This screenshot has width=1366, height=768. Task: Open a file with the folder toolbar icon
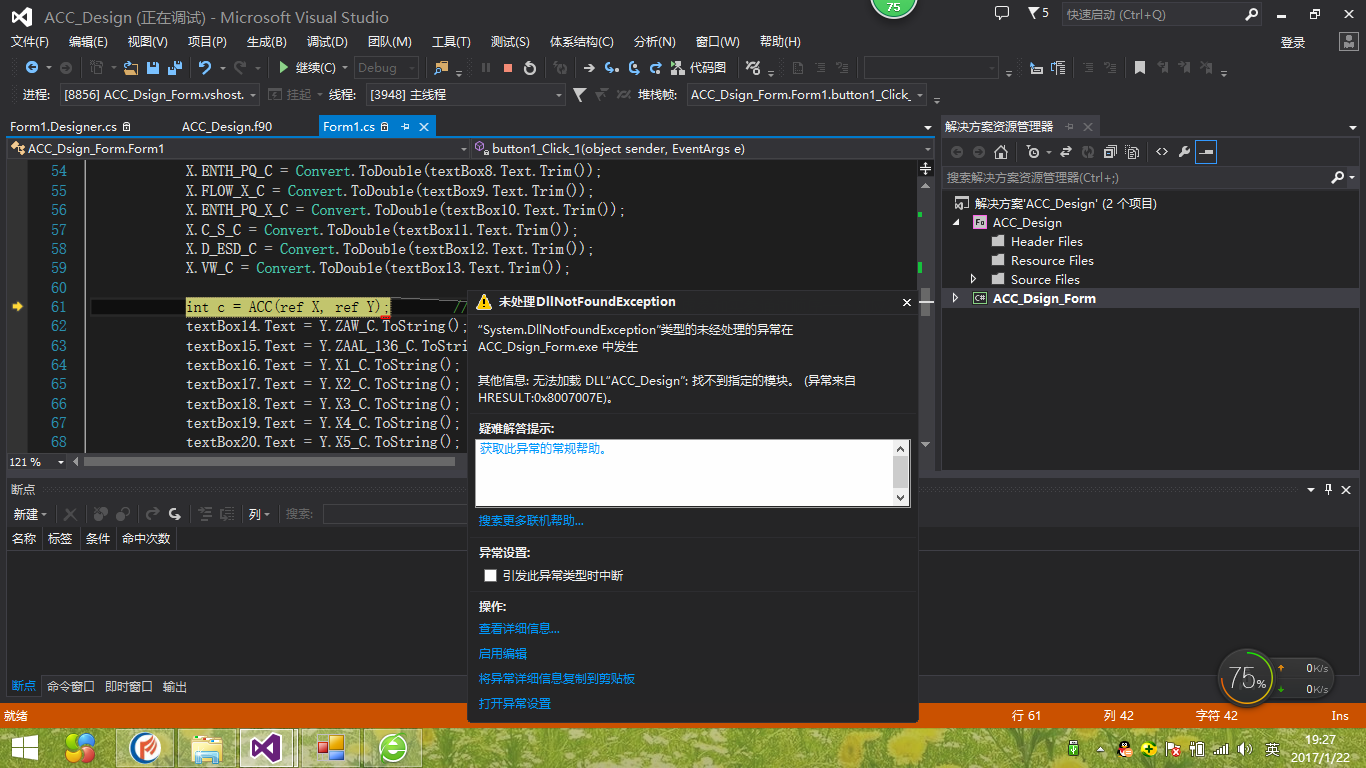tap(131, 67)
